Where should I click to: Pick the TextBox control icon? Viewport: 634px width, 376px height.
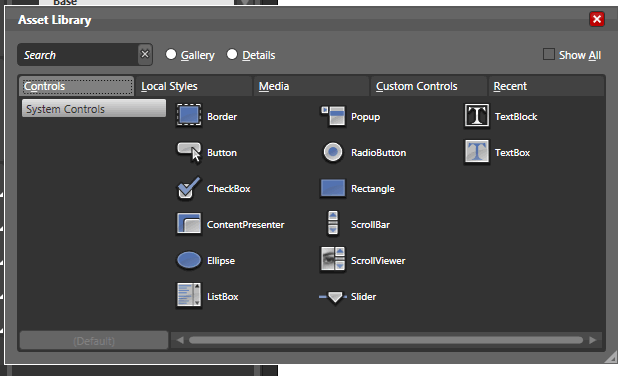[477, 152]
